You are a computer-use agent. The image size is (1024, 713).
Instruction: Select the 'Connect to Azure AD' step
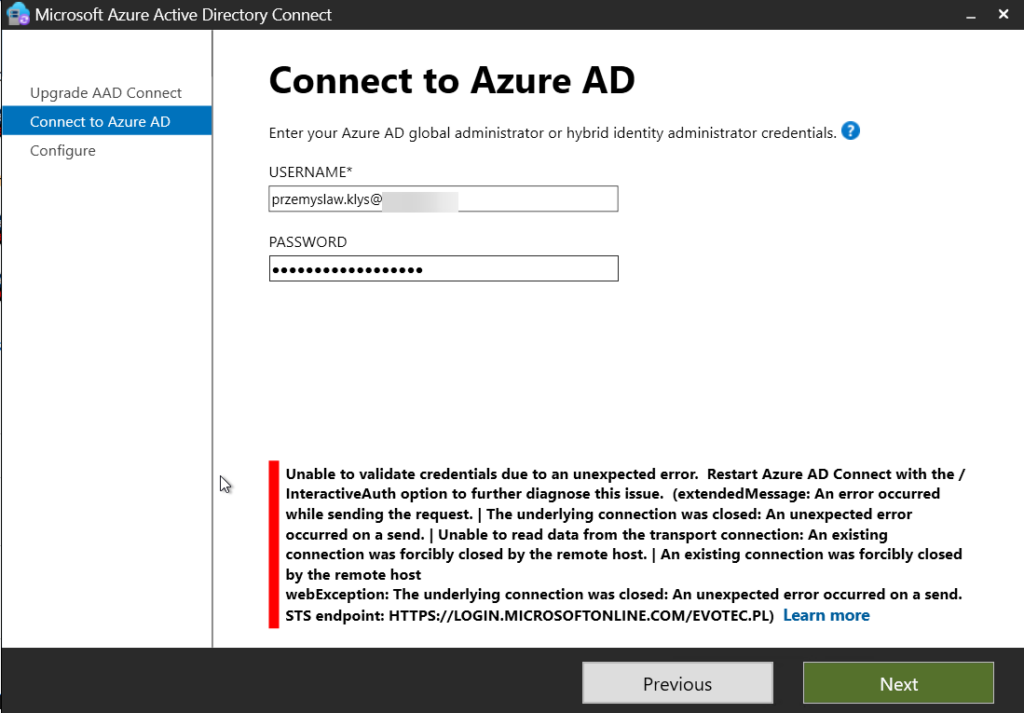click(x=106, y=121)
